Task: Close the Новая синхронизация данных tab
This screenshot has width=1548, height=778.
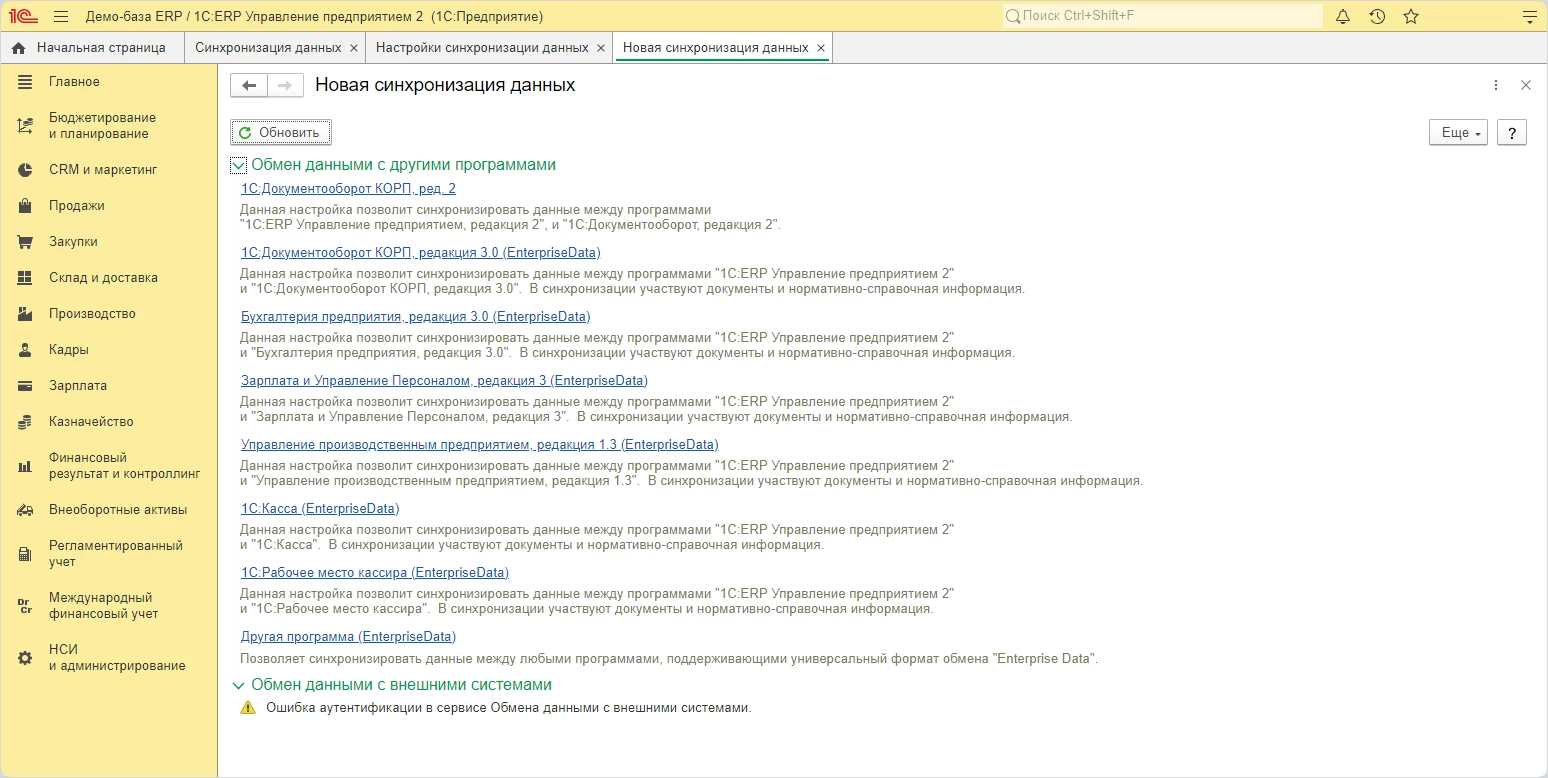Action: point(820,48)
